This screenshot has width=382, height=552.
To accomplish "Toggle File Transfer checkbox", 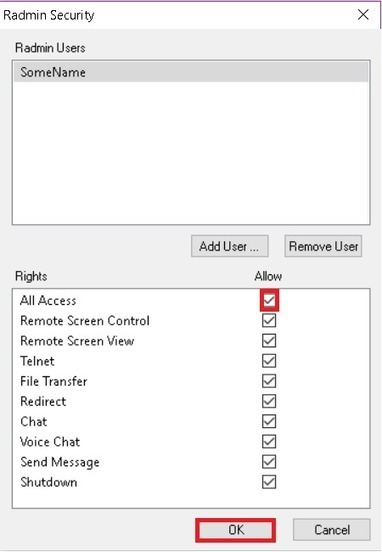I will 269,381.
